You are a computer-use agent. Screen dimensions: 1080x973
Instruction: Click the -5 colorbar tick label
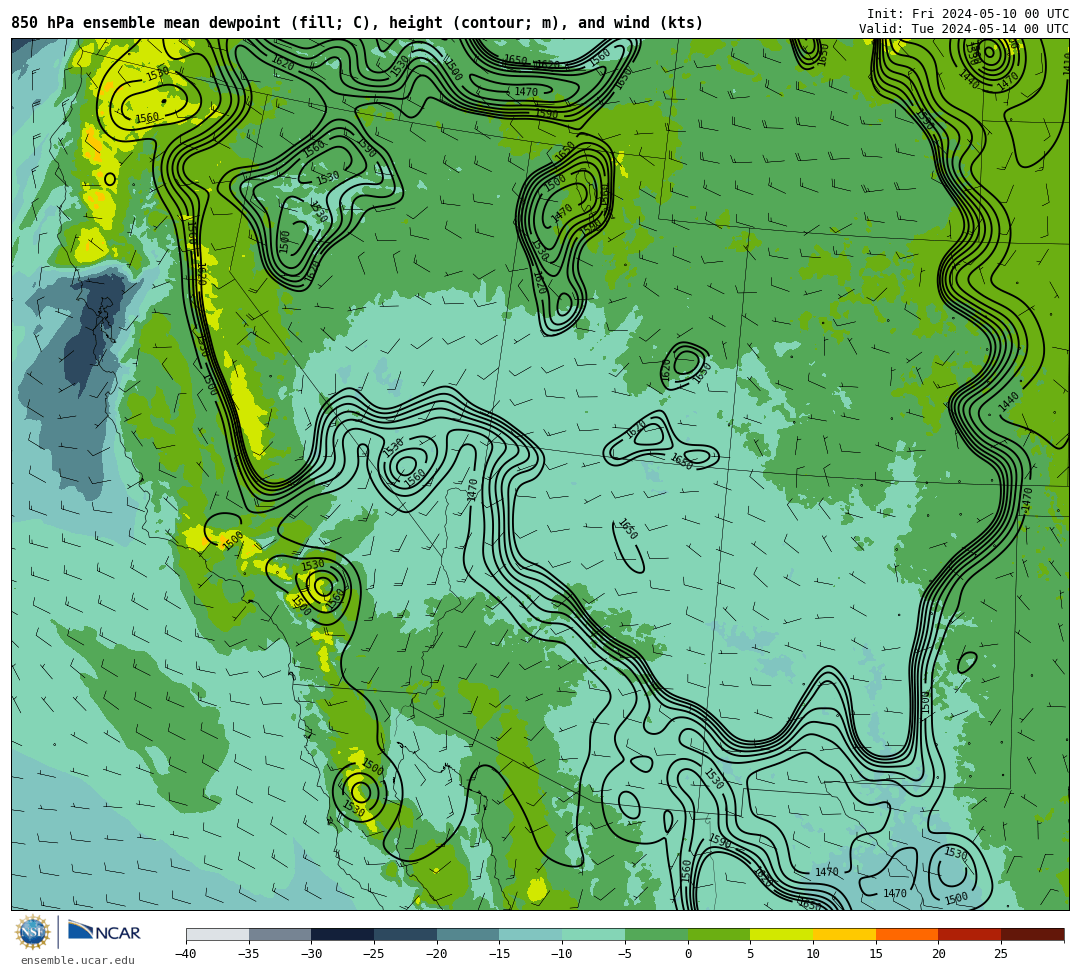624,954
